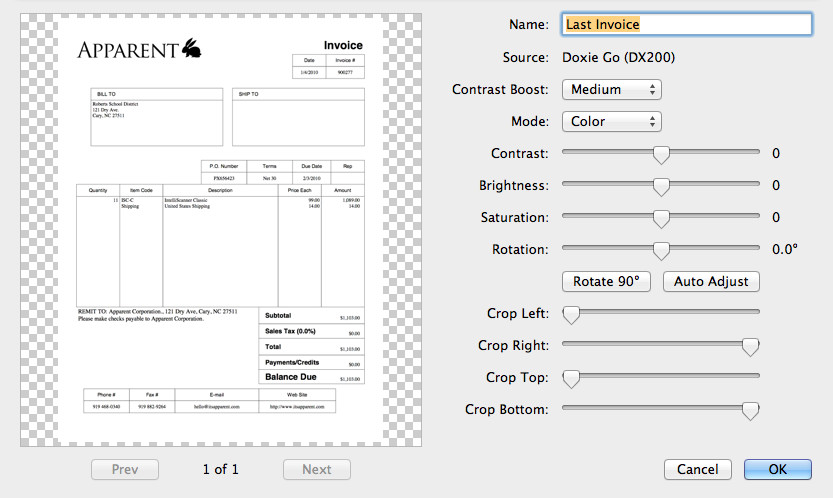This screenshot has height=498, width=833.
Task: Click 'Balance Due' in the invoice preview
Action: [291, 377]
